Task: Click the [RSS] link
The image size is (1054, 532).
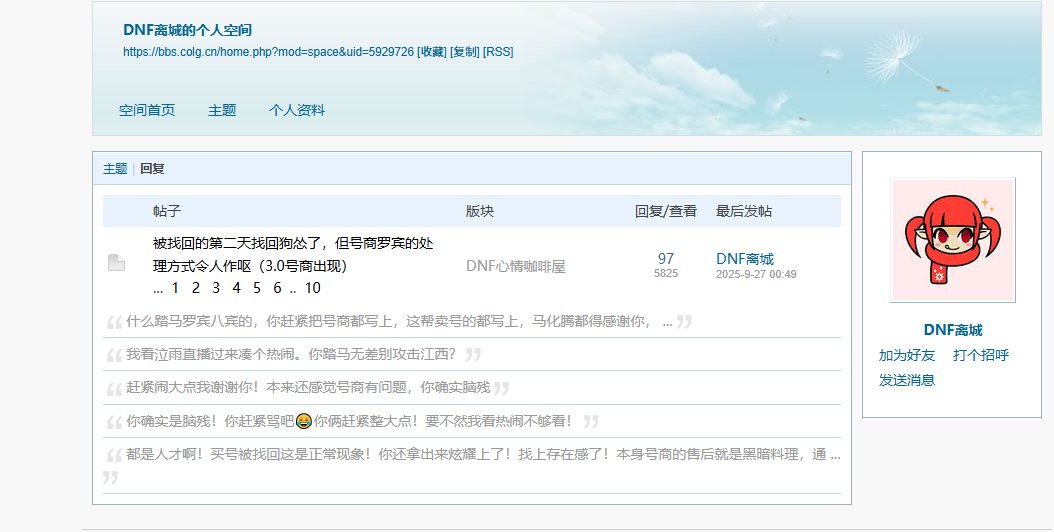Action: click(498, 52)
